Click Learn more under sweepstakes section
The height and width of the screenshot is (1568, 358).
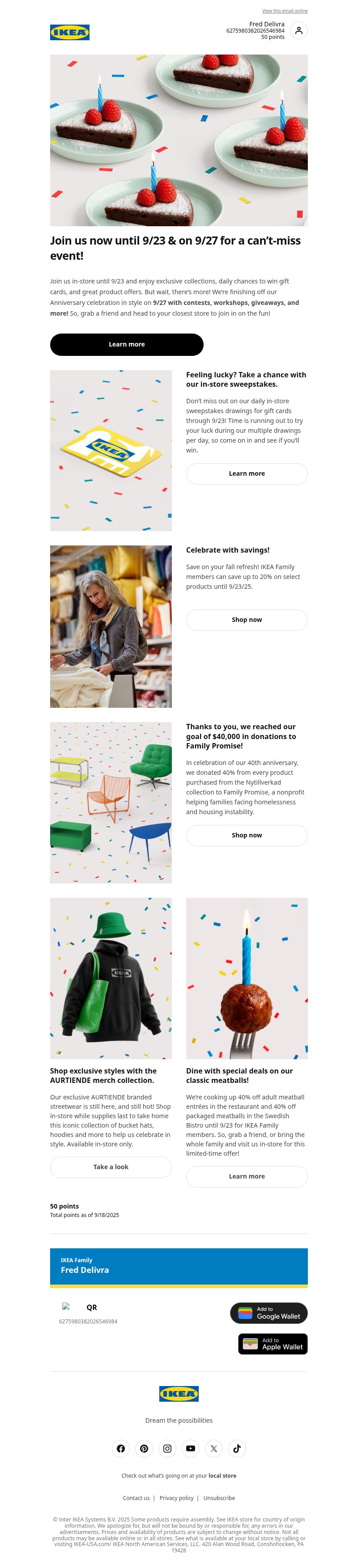[247, 473]
